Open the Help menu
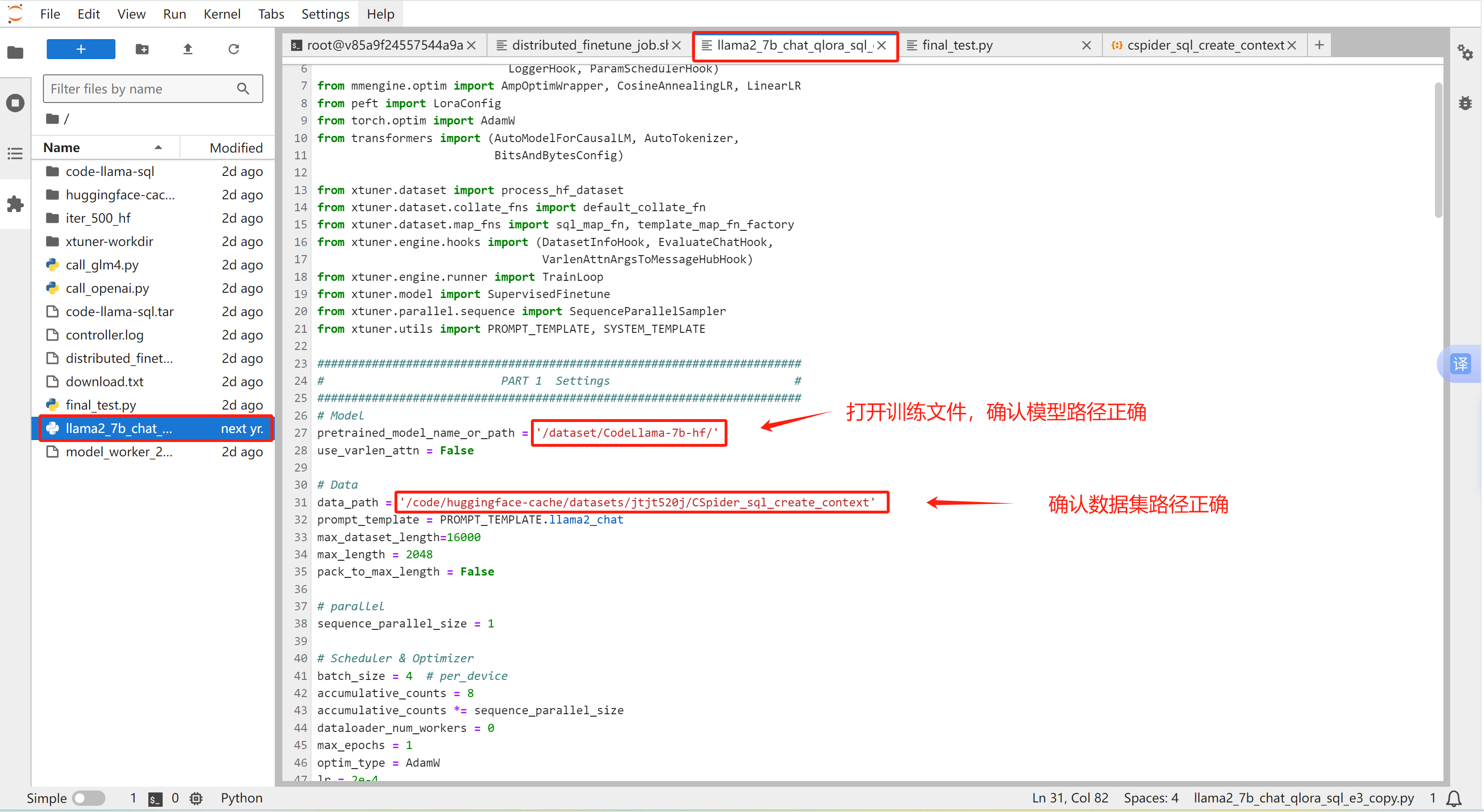The width and height of the screenshot is (1484, 812). (380, 14)
